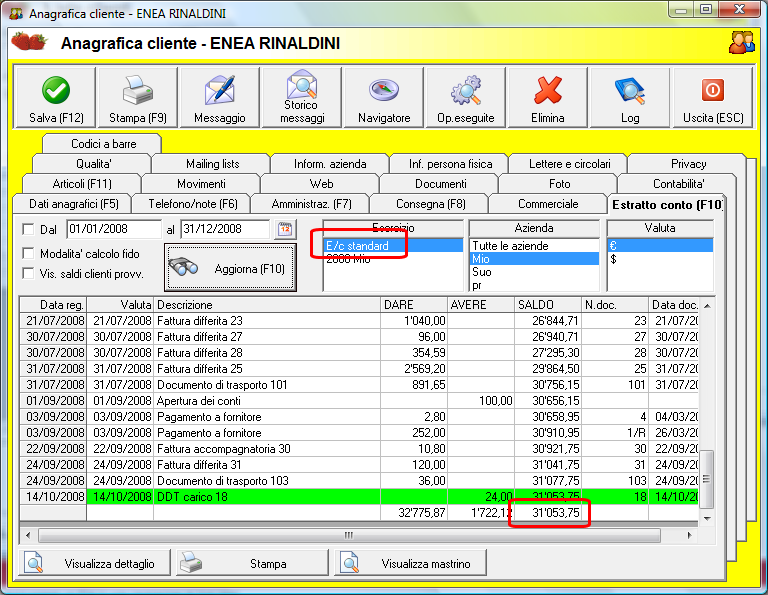Select € currency in Valuta list
This screenshot has height=595, width=768.
pyautogui.click(x=660, y=245)
